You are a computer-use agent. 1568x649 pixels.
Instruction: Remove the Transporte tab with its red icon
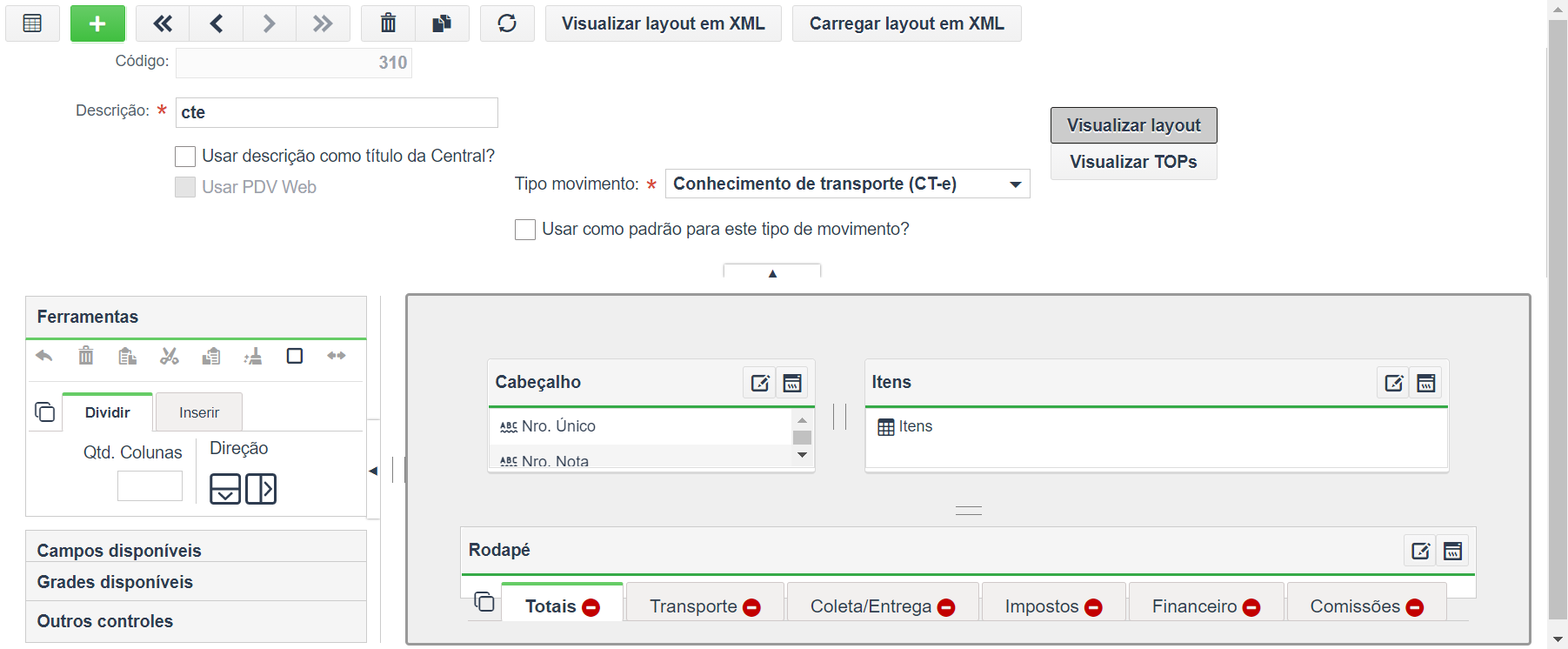pos(752,607)
